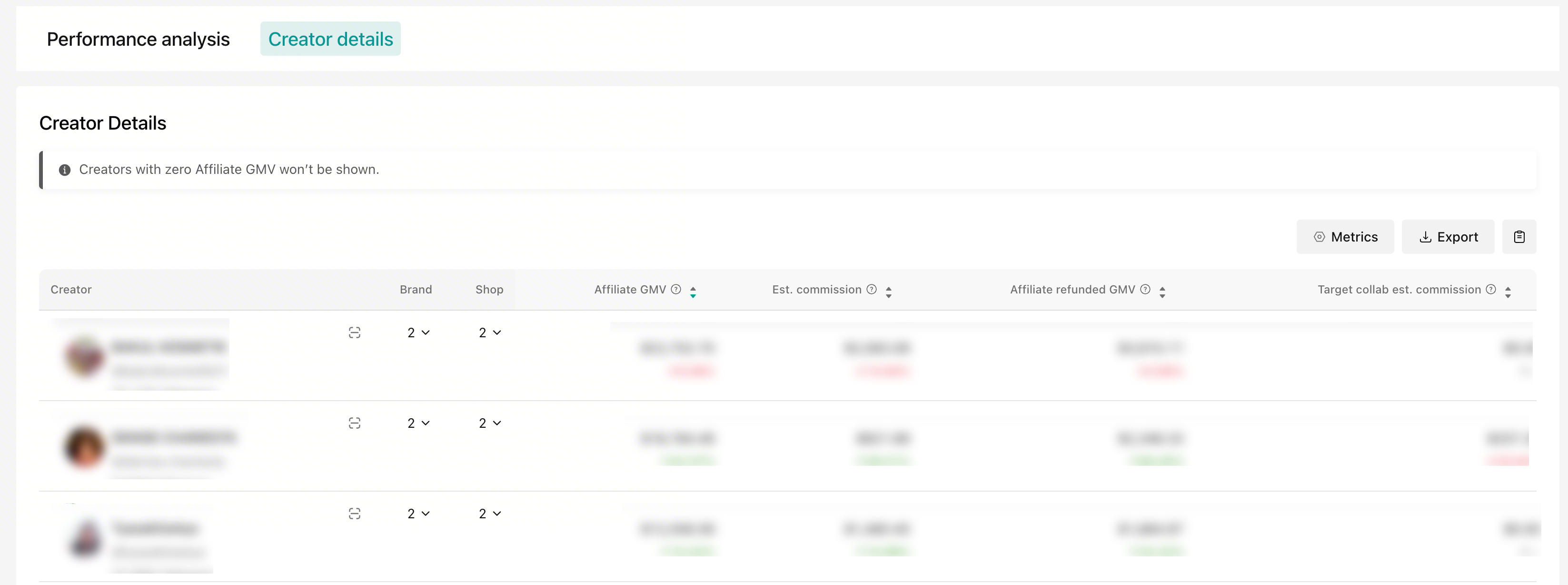Sort by Est. commission arrows
1568x585 pixels.
click(x=888, y=292)
